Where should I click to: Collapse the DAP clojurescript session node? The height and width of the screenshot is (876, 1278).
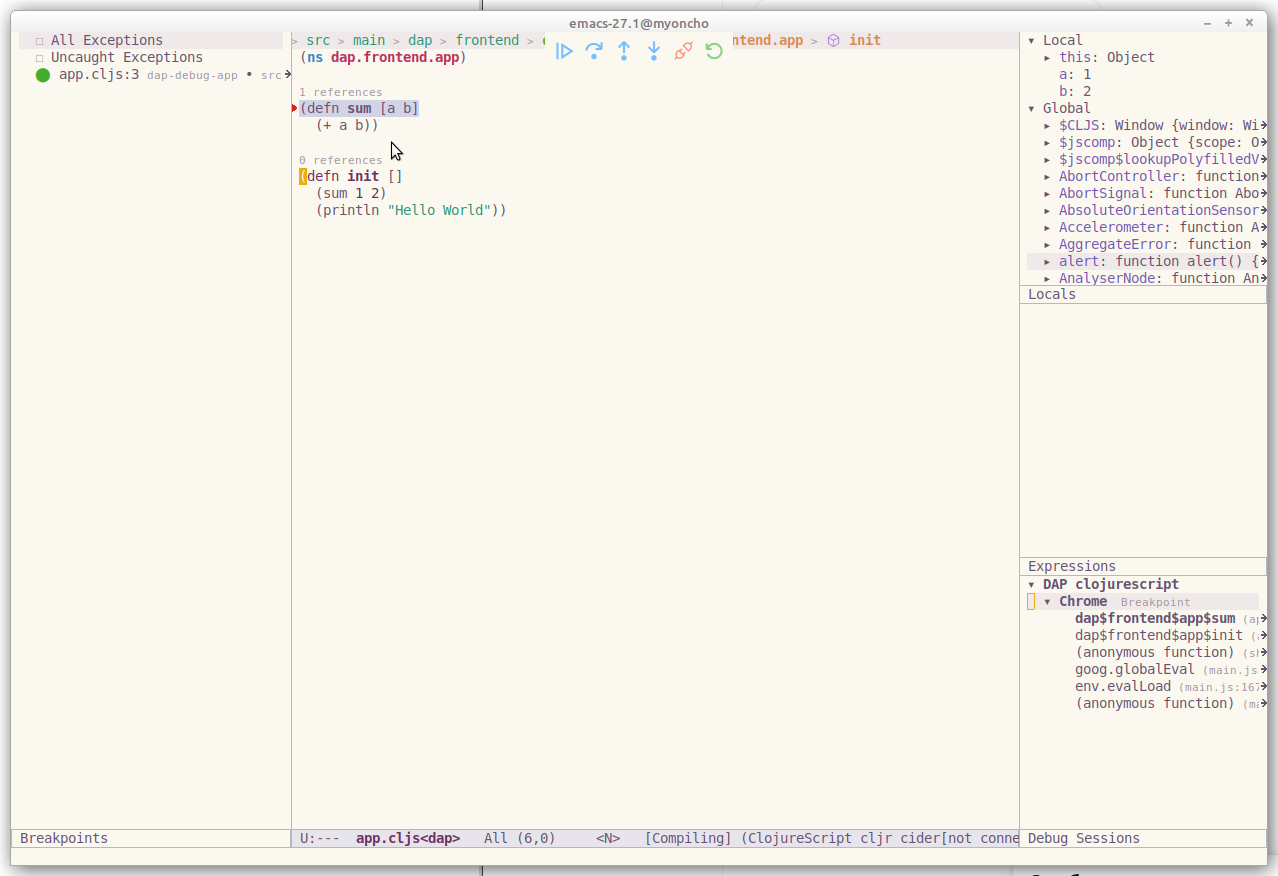coord(1032,585)
